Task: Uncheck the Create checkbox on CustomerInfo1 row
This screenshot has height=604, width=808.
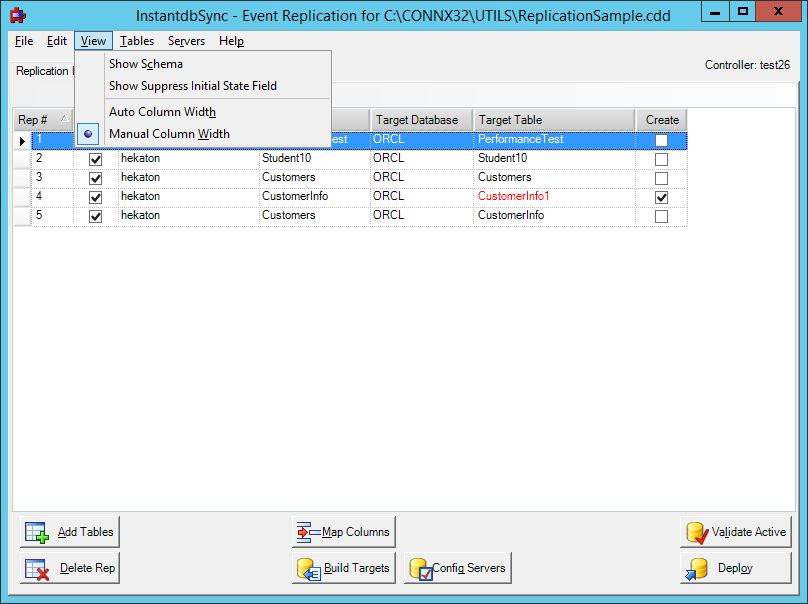Action: pyautogui.click(x=661, y=196)
